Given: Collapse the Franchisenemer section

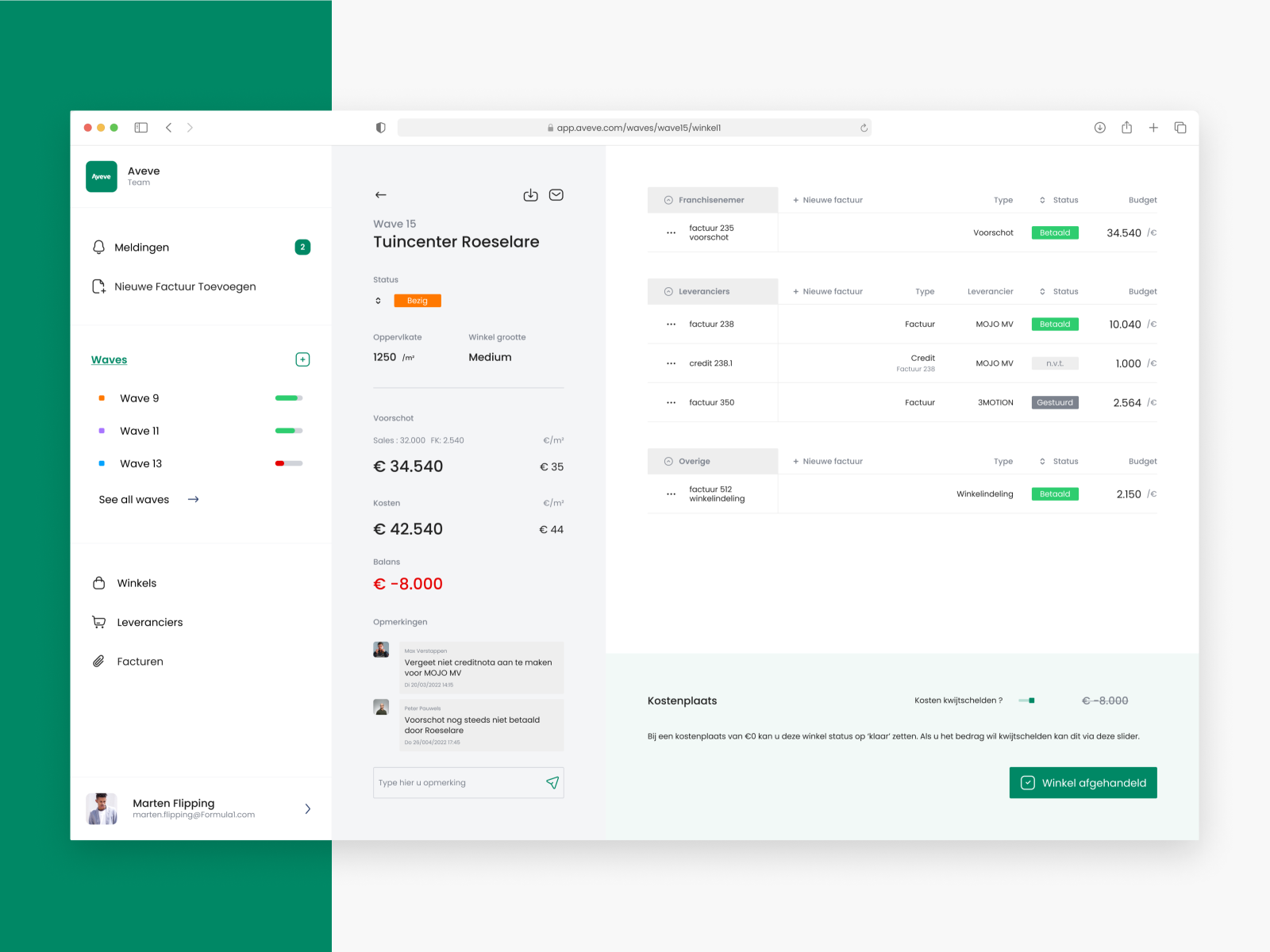Looking at the screenshot, I should coord(668,199).
